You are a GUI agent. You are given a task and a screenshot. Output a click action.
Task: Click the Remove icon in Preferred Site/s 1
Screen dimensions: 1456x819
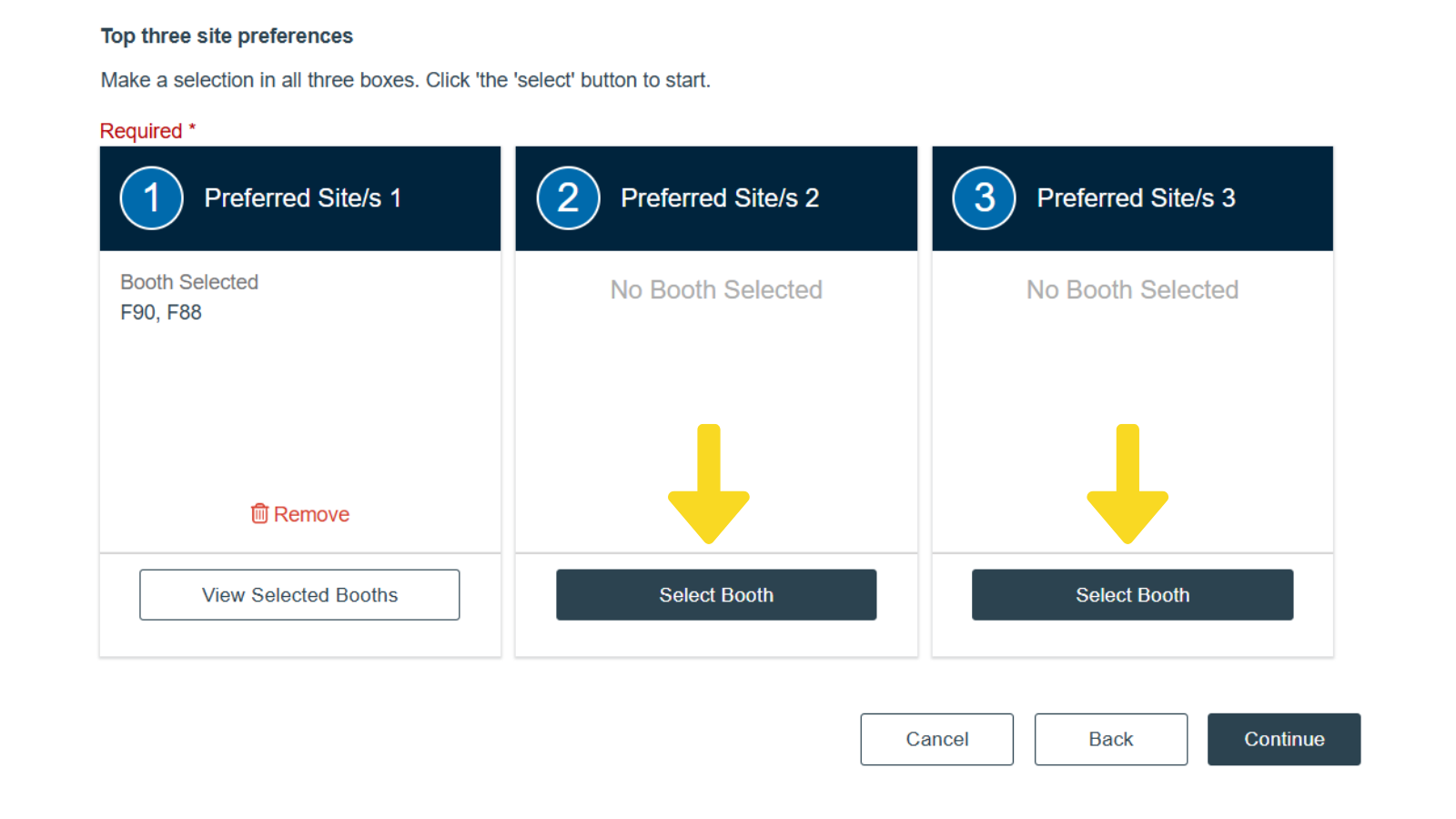[x=299, y=513]
